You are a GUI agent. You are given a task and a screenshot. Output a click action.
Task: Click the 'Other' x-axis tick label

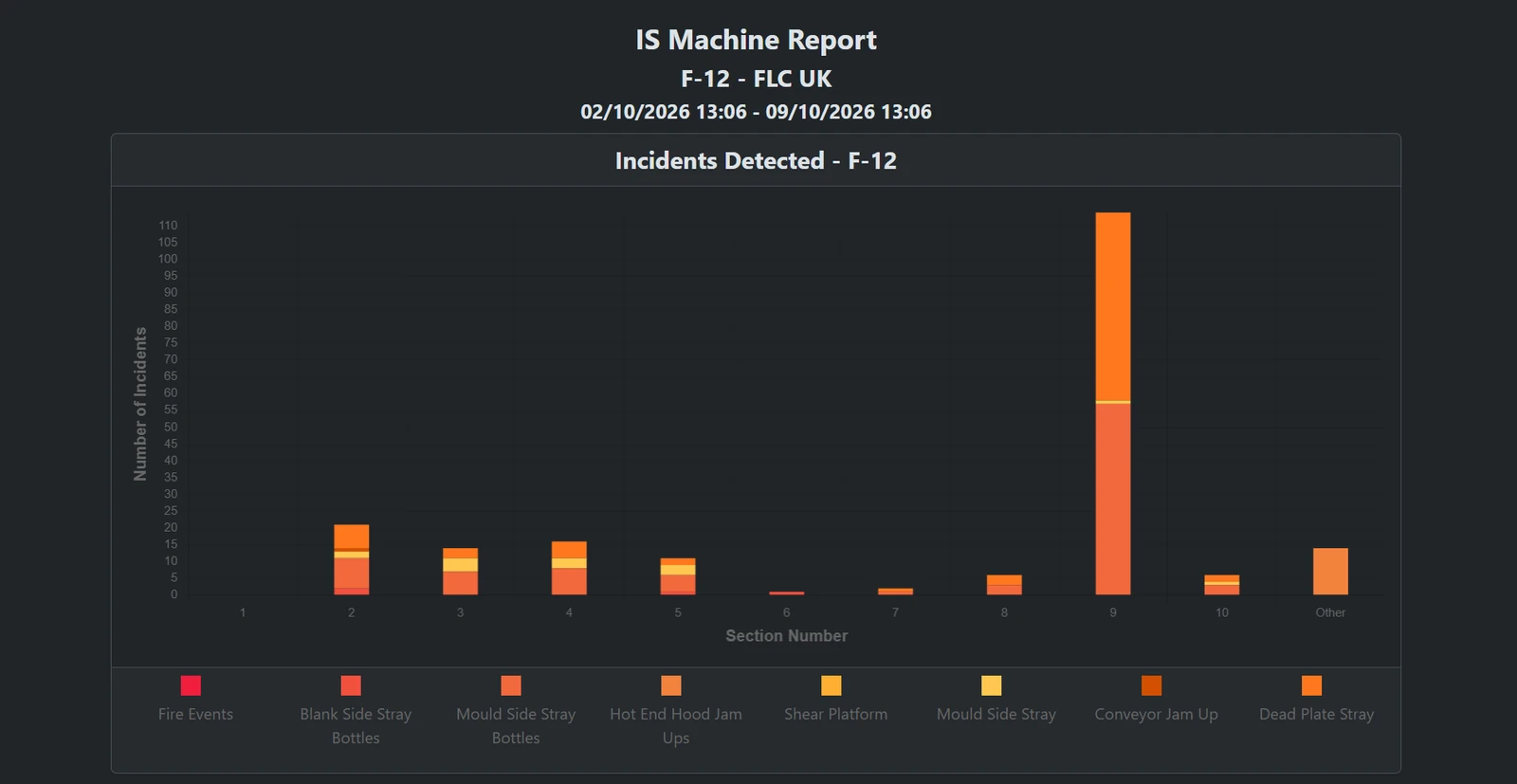[x=1330, y=612]
